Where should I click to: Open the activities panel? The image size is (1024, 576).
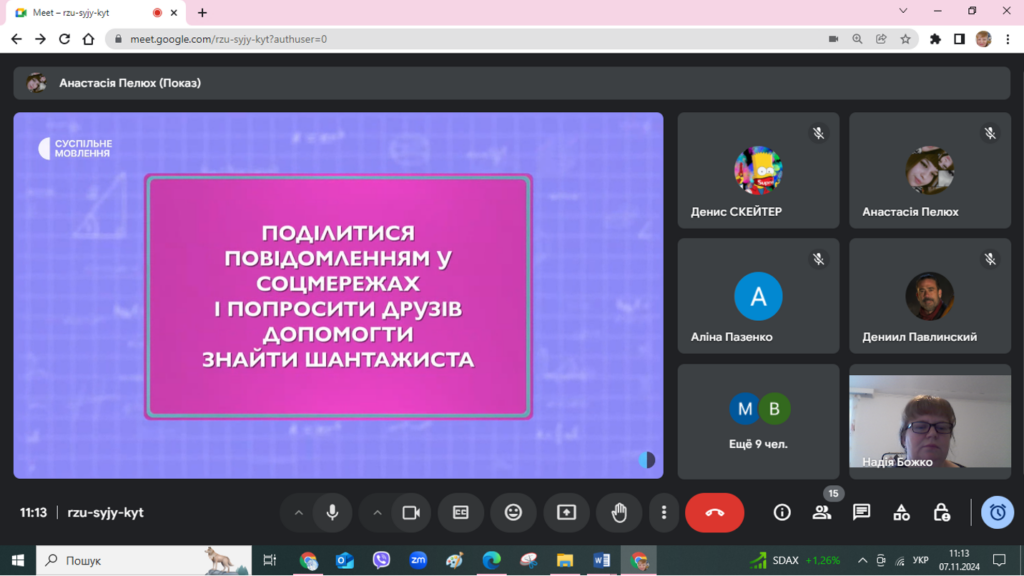tap(901, 513)
